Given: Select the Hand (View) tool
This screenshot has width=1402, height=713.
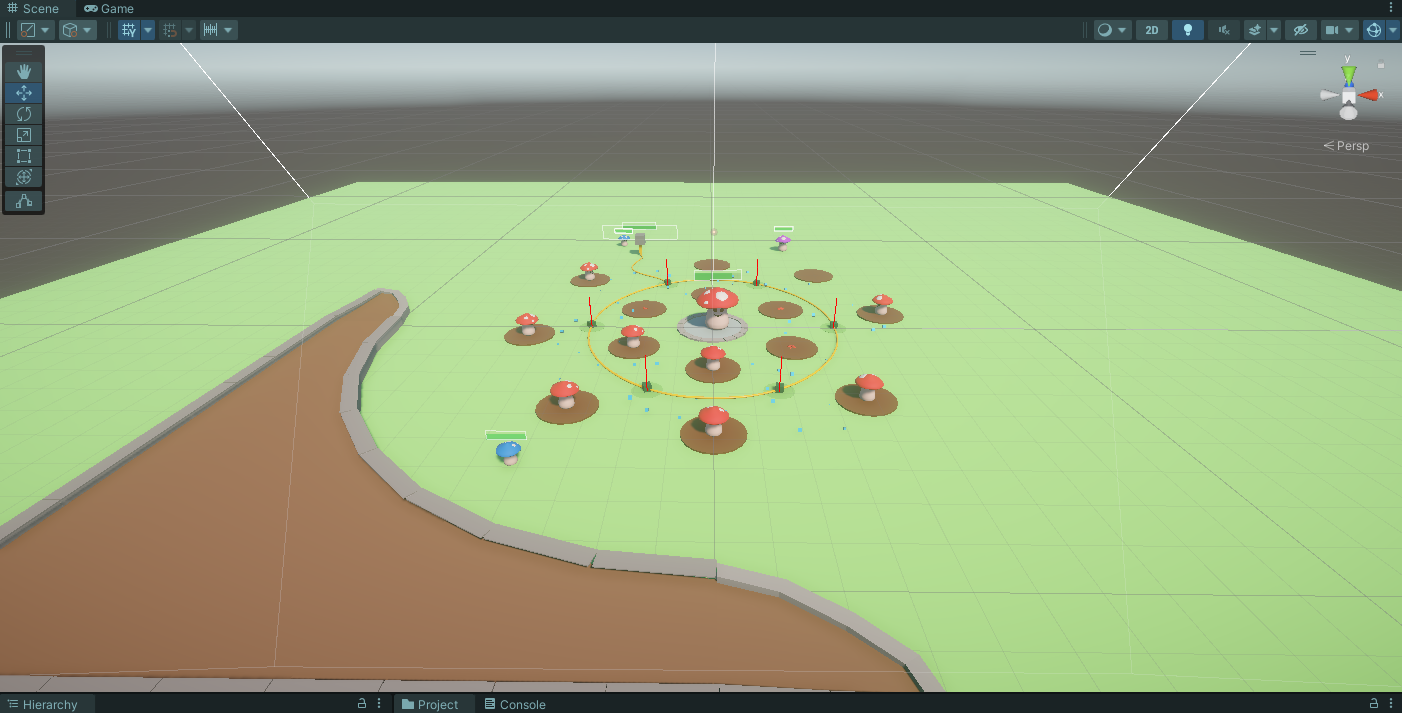Looking at the screenshot, I should 23,70.
